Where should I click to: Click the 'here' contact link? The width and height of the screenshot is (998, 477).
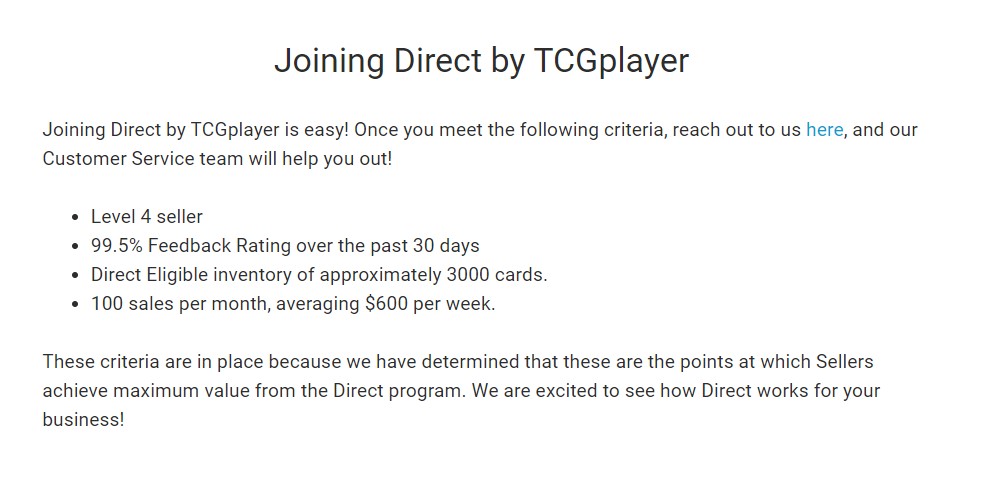pyautogui.click(x=824, y=130)
